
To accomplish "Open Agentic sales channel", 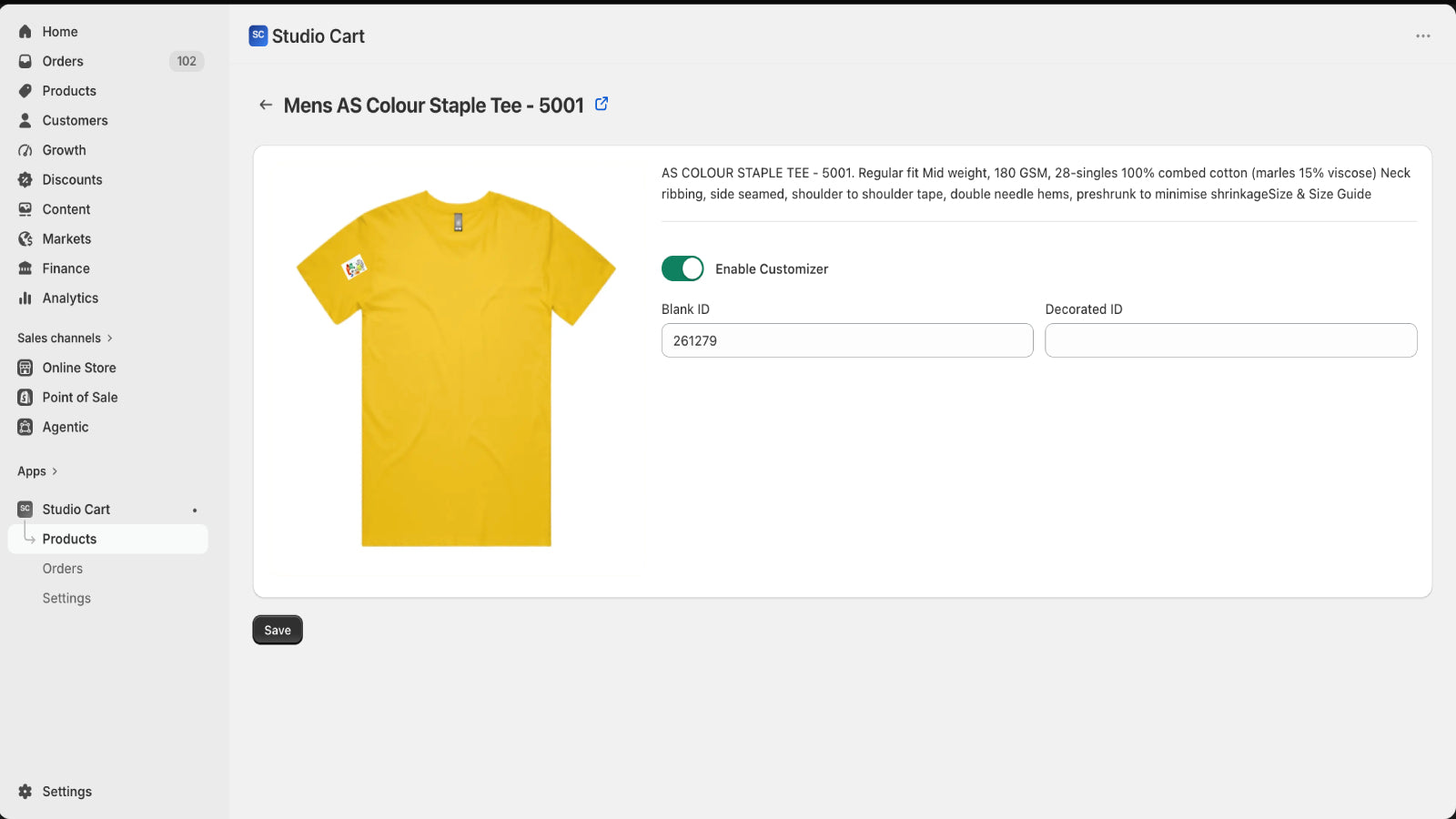I will pos(66,427).
